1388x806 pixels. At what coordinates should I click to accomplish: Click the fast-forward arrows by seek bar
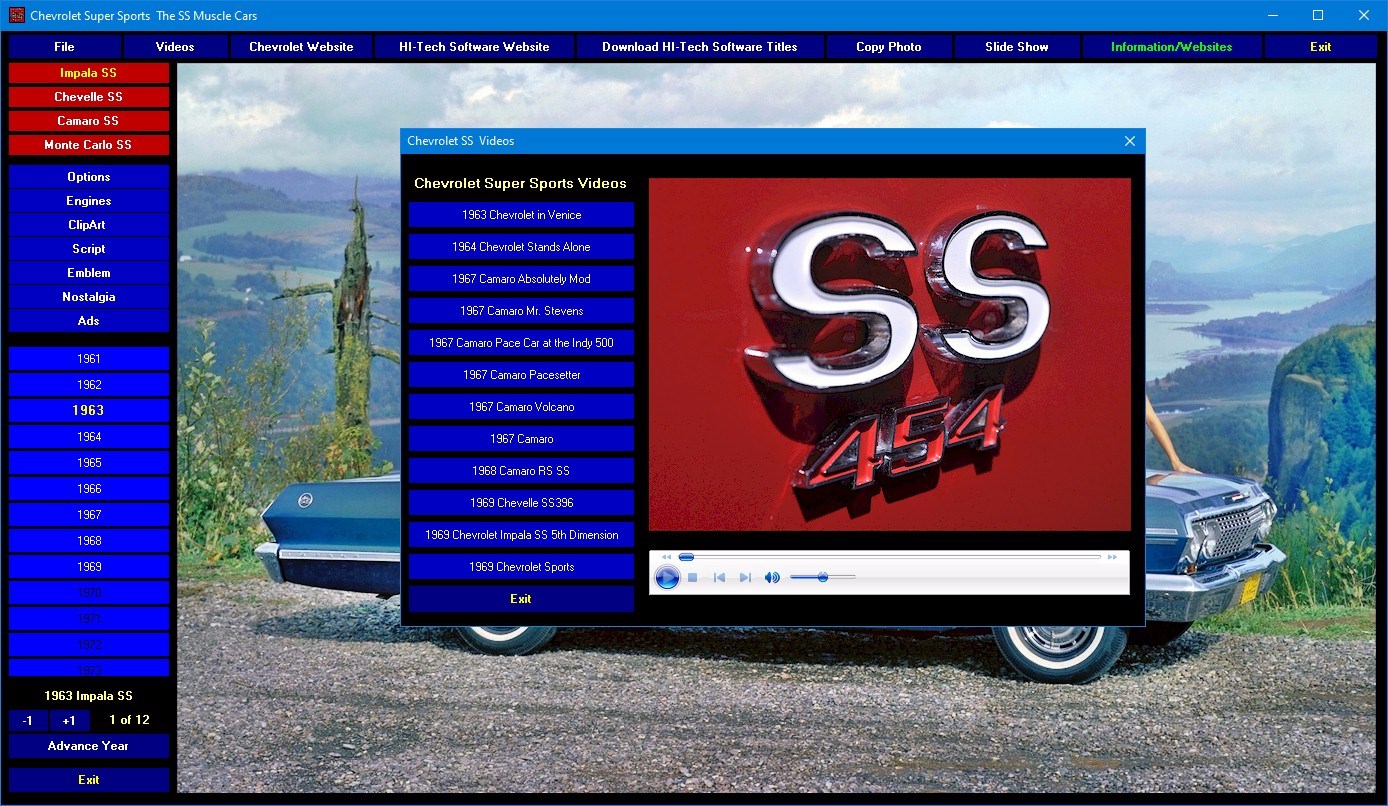click(x=1112, y=557)
